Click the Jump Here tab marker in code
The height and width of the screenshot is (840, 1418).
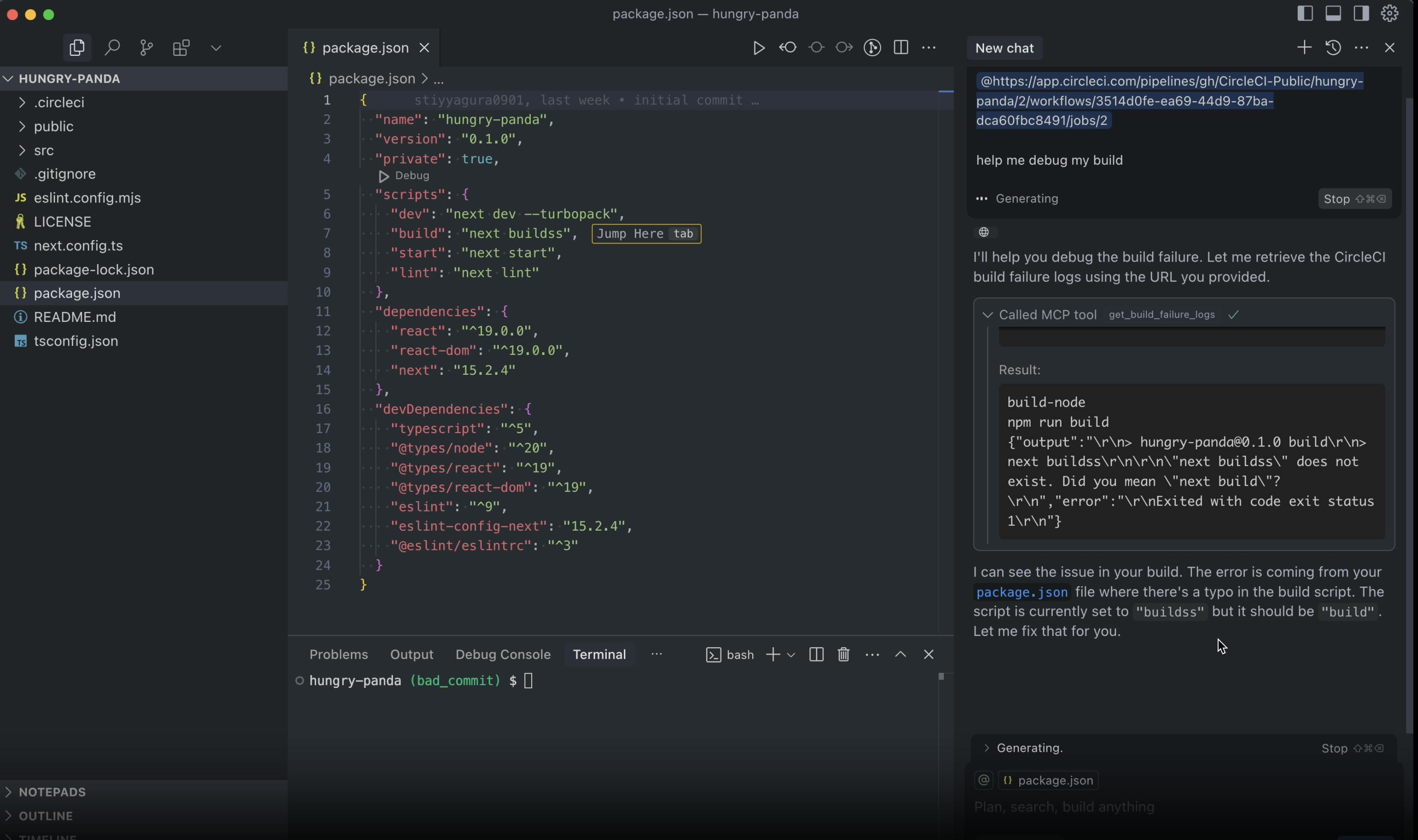645,233
